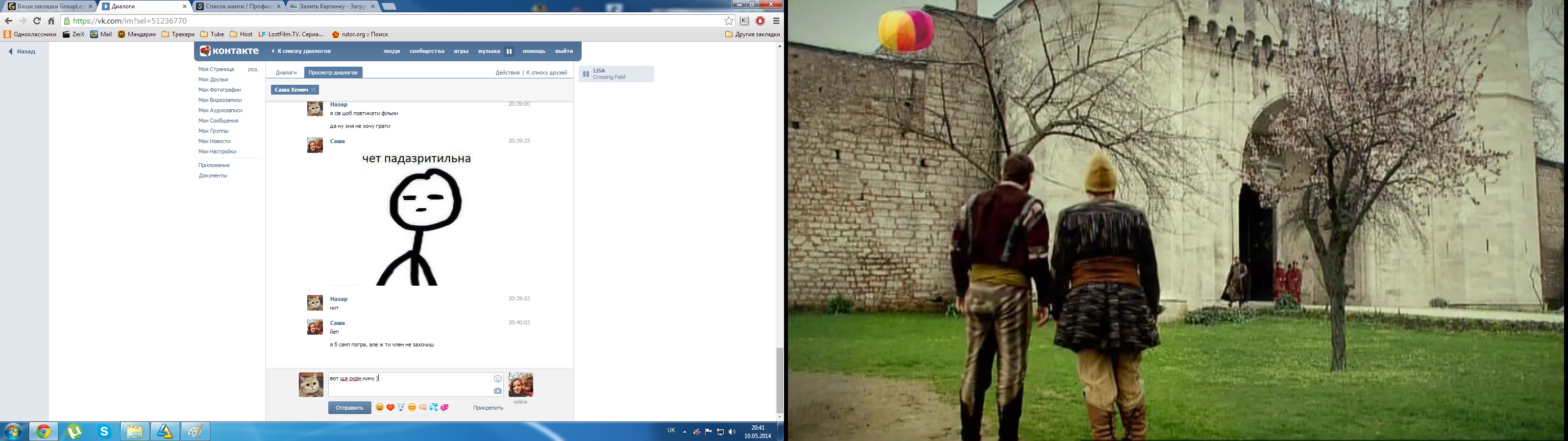The height and width of the screenshot is (441, 1568).
Task: Open the Действия actions dropdown
Action: pyautogui.click(x=507, y=73)
